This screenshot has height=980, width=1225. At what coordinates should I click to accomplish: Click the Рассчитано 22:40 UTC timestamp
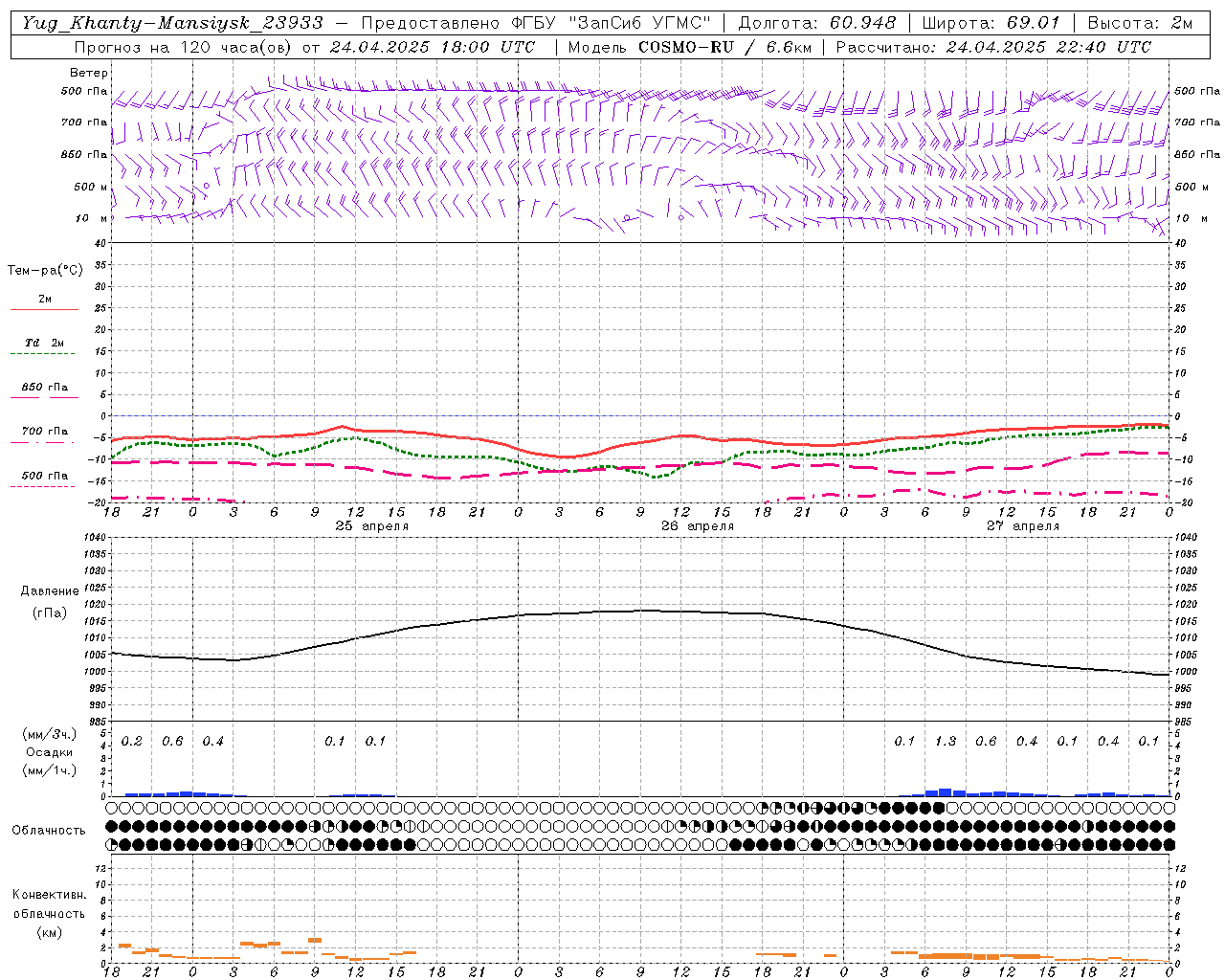pos(993,47)
